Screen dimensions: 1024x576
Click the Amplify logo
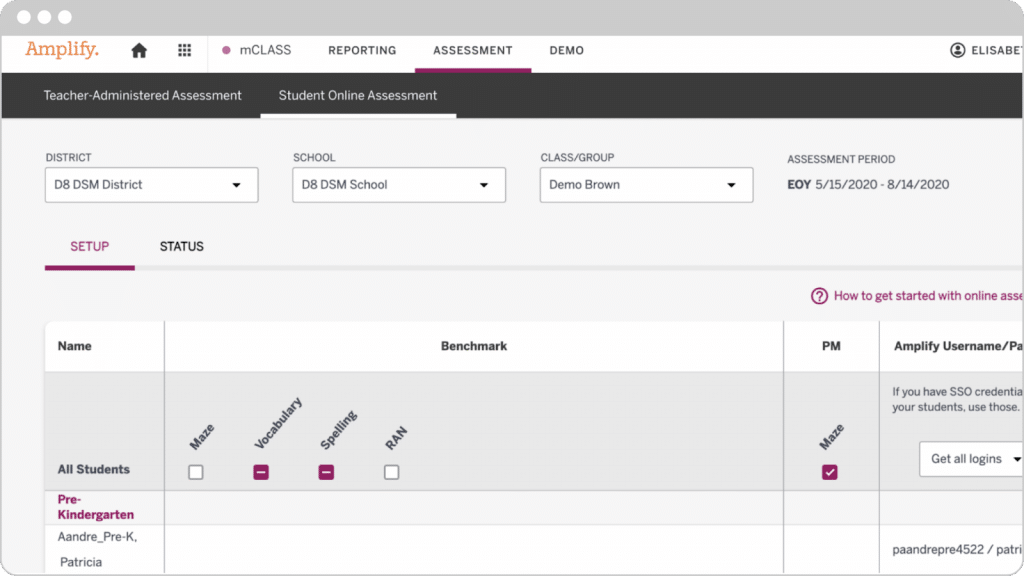pos(62,50)
